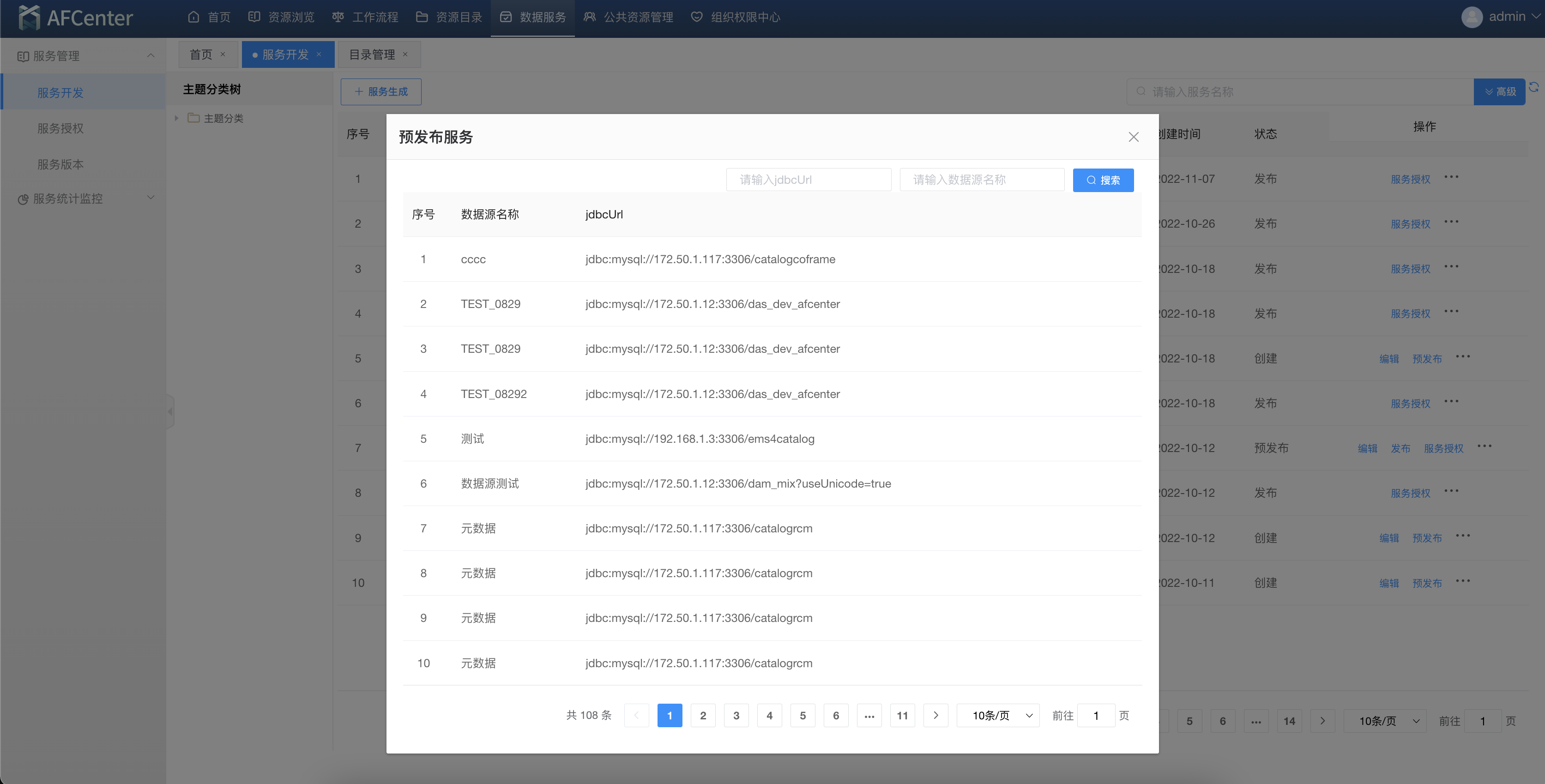1545x784 pixels.
Task: Close the 目录管理 tab with its x icon
Action: [x=405, y=54]
